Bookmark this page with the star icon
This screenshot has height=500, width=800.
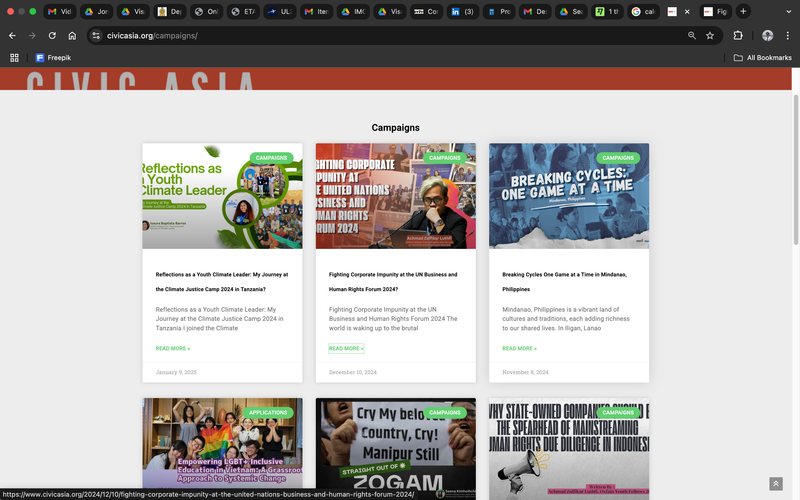[710, 35]
